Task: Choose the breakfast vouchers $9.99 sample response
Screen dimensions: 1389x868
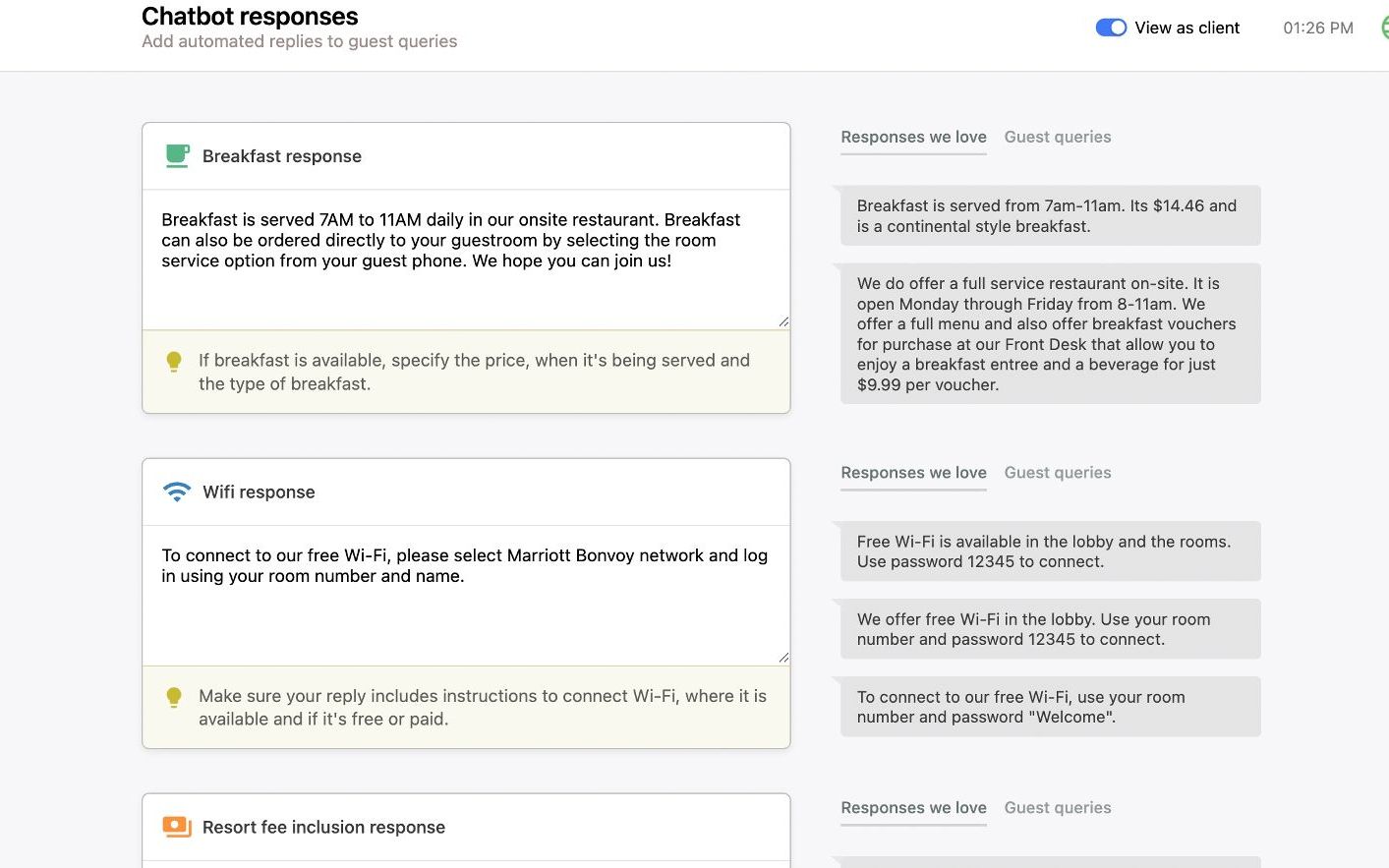Action: 1050,334
